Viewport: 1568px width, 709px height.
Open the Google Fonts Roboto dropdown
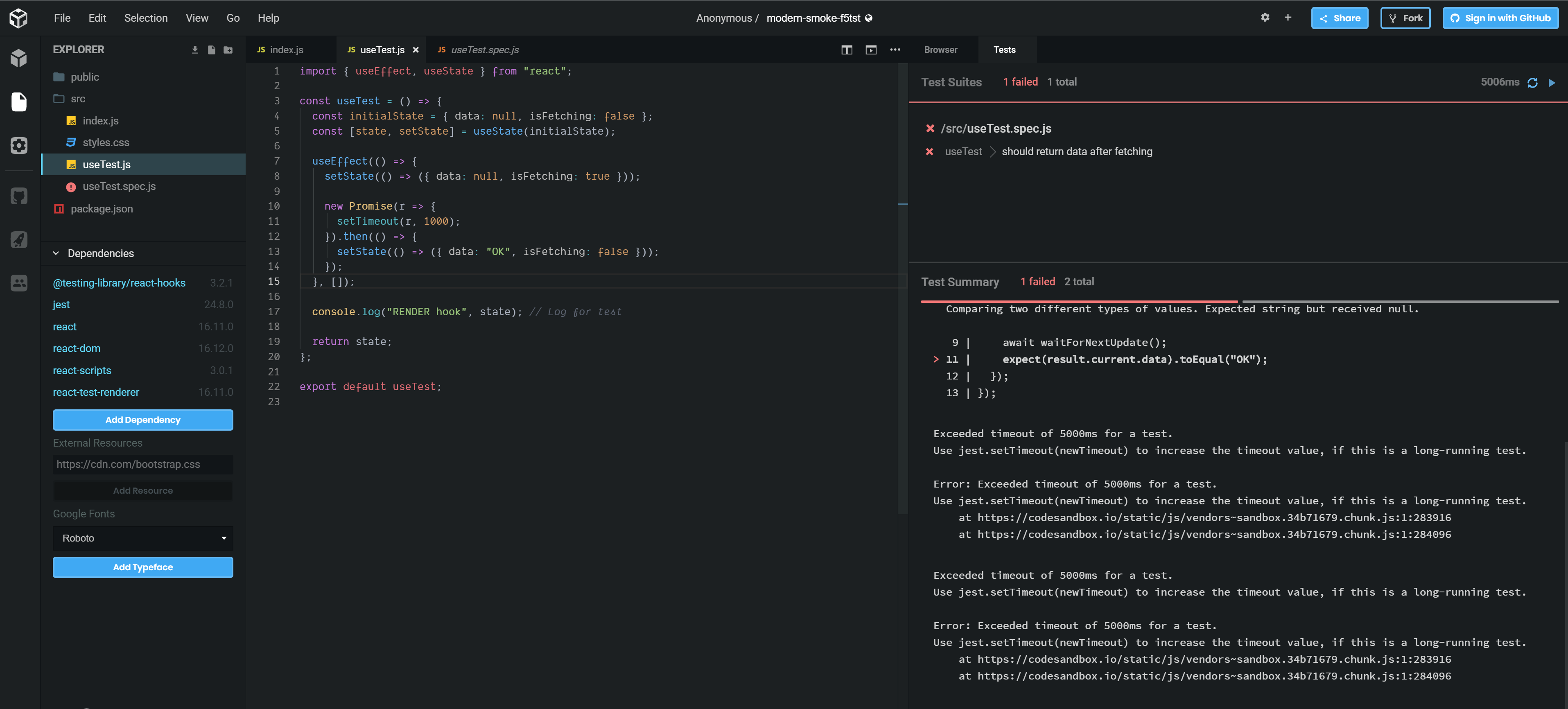[142, 538]
